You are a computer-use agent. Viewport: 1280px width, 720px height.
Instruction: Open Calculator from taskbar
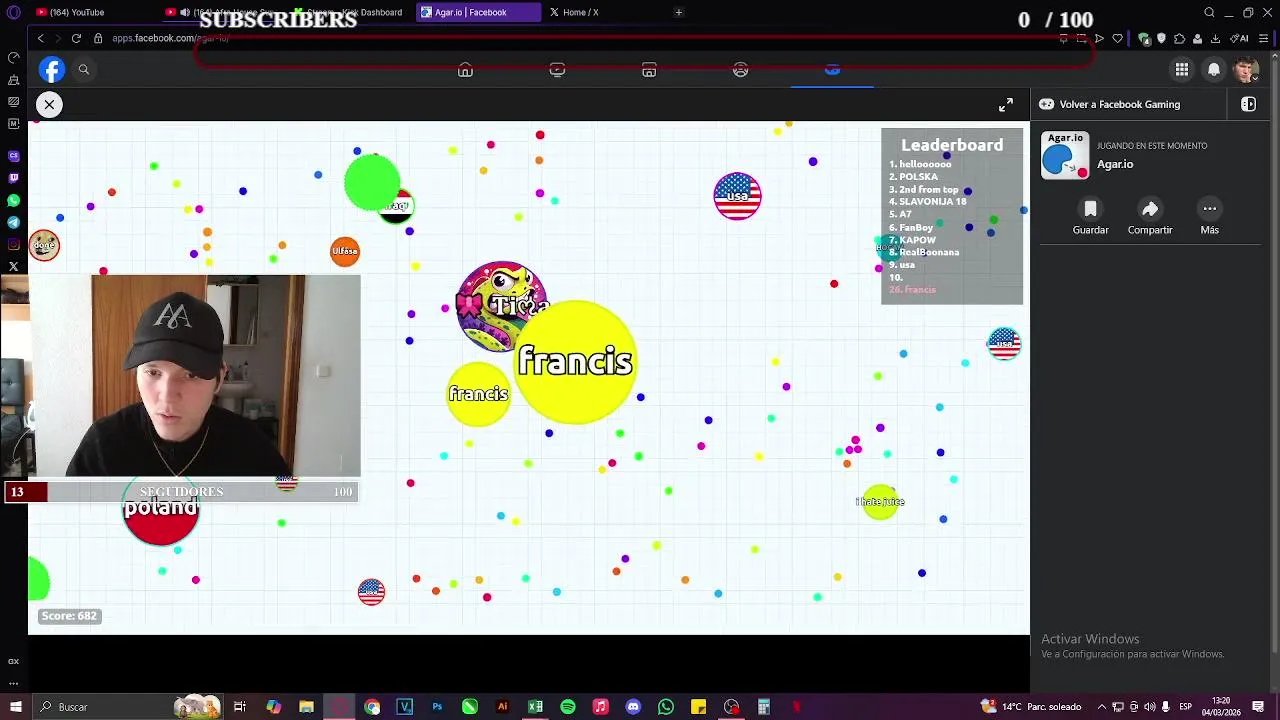coord(764,707)
